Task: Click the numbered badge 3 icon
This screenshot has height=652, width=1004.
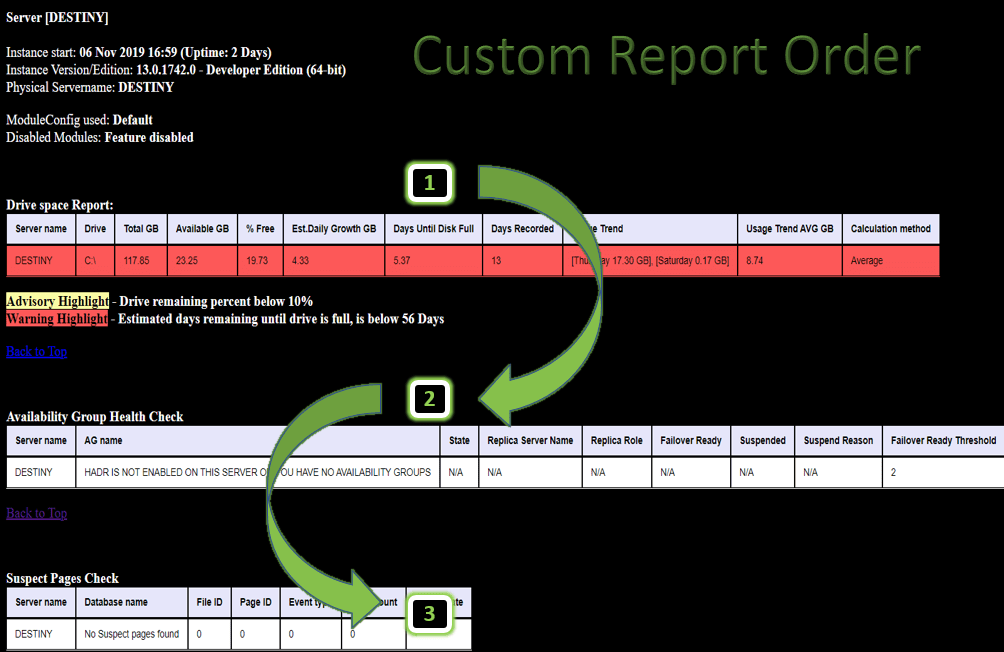Action: pos(429,614)
